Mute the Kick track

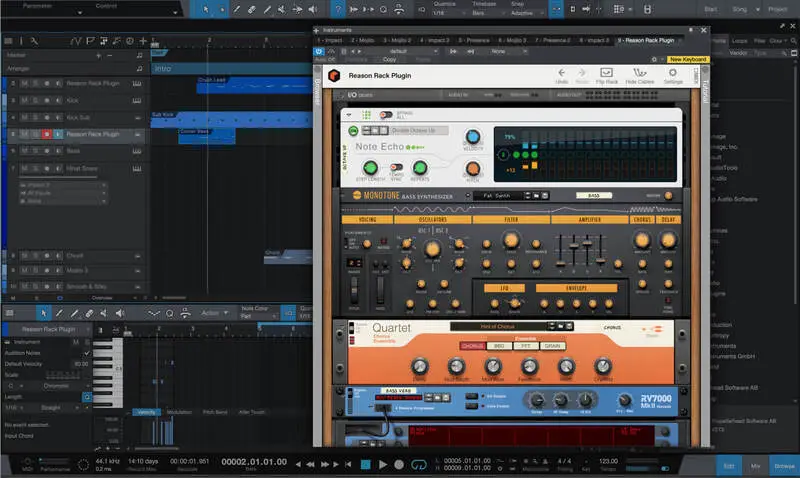(24, 101)
